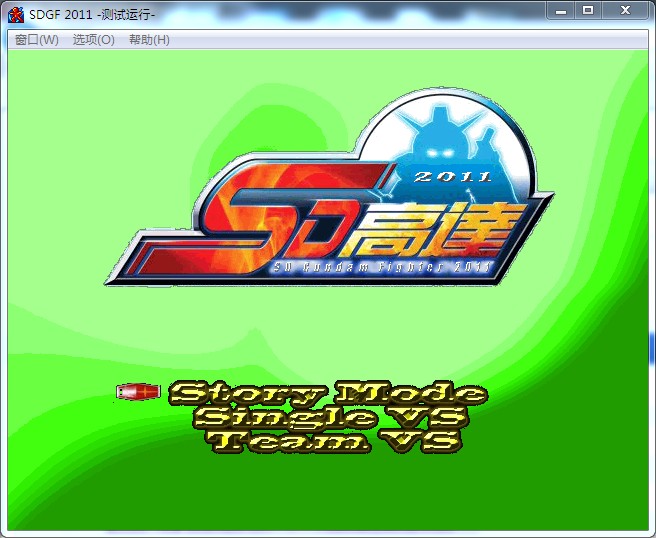The image size is (656, 538).
Task: Maximize the SDGF 2011 window
Action: 588,10
